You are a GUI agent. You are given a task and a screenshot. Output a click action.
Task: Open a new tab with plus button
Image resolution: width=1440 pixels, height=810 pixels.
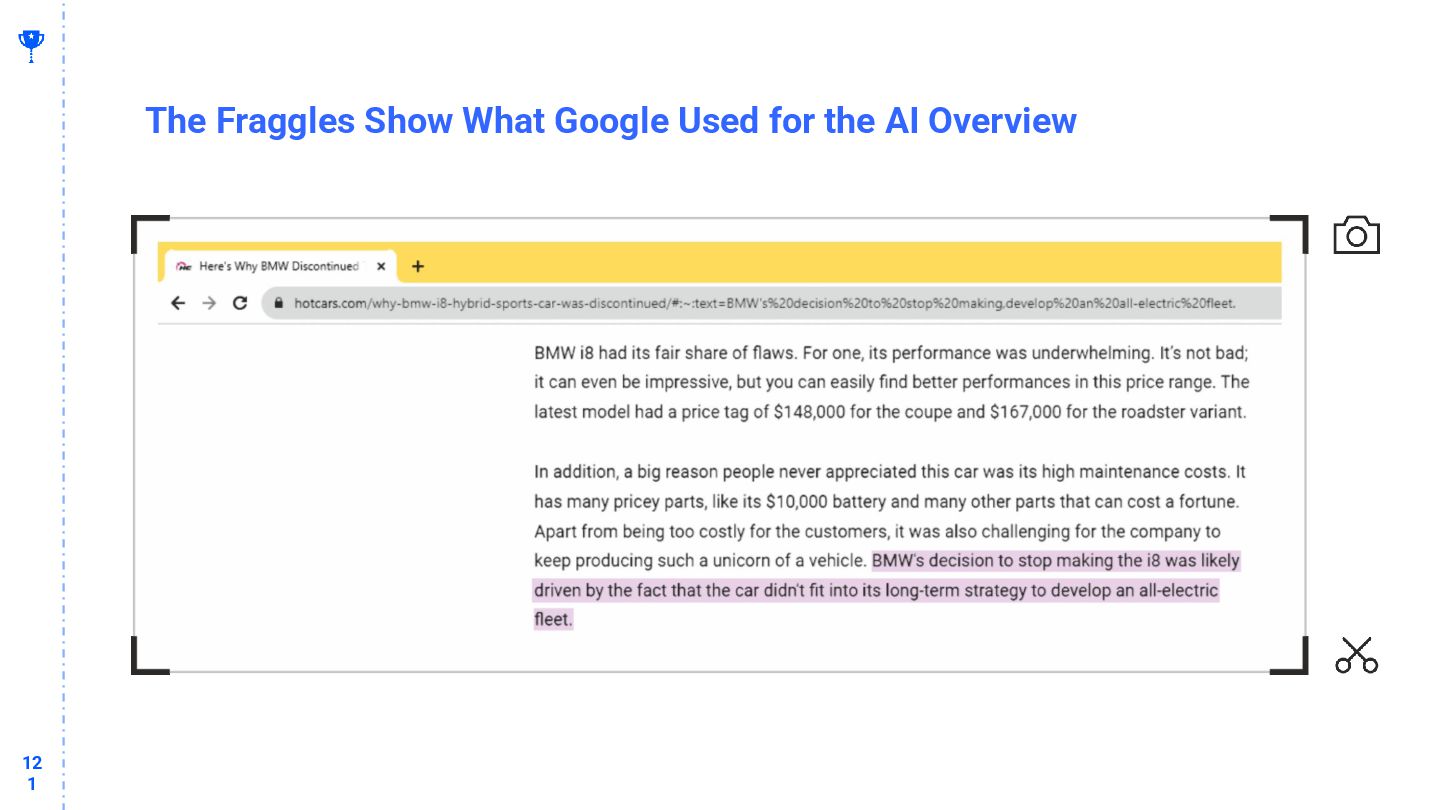(x=418, y=267)
